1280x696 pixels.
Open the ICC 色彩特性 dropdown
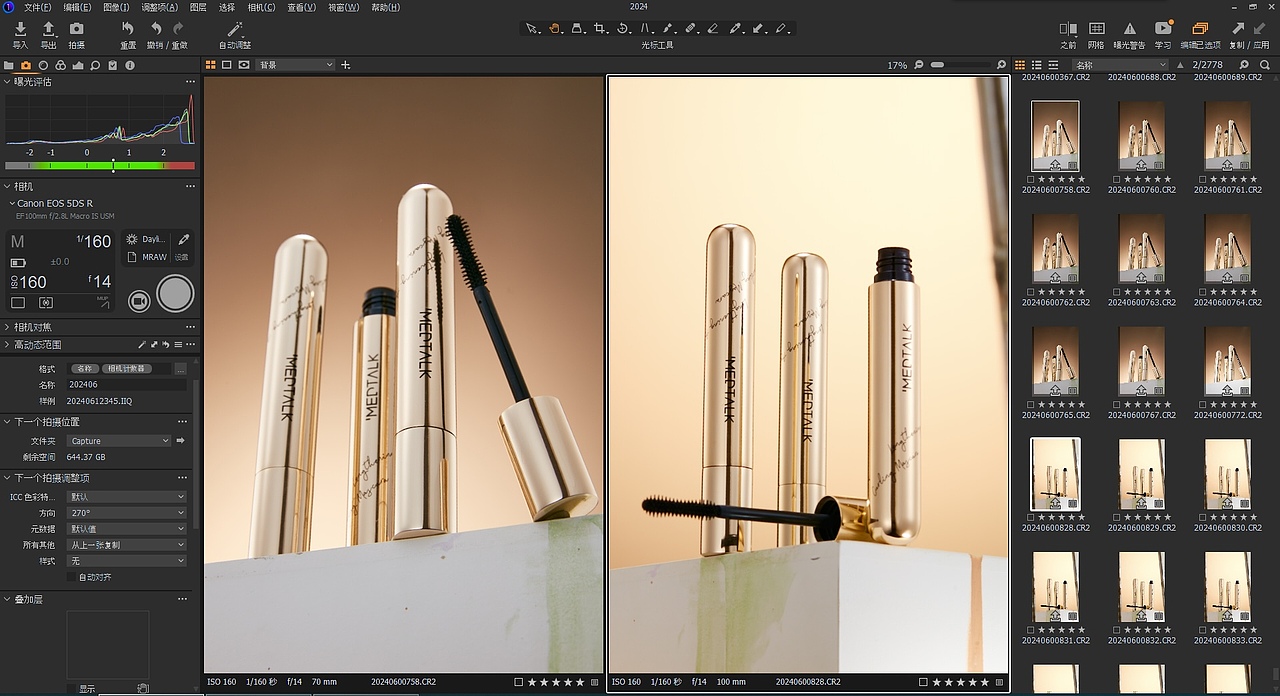126,497
